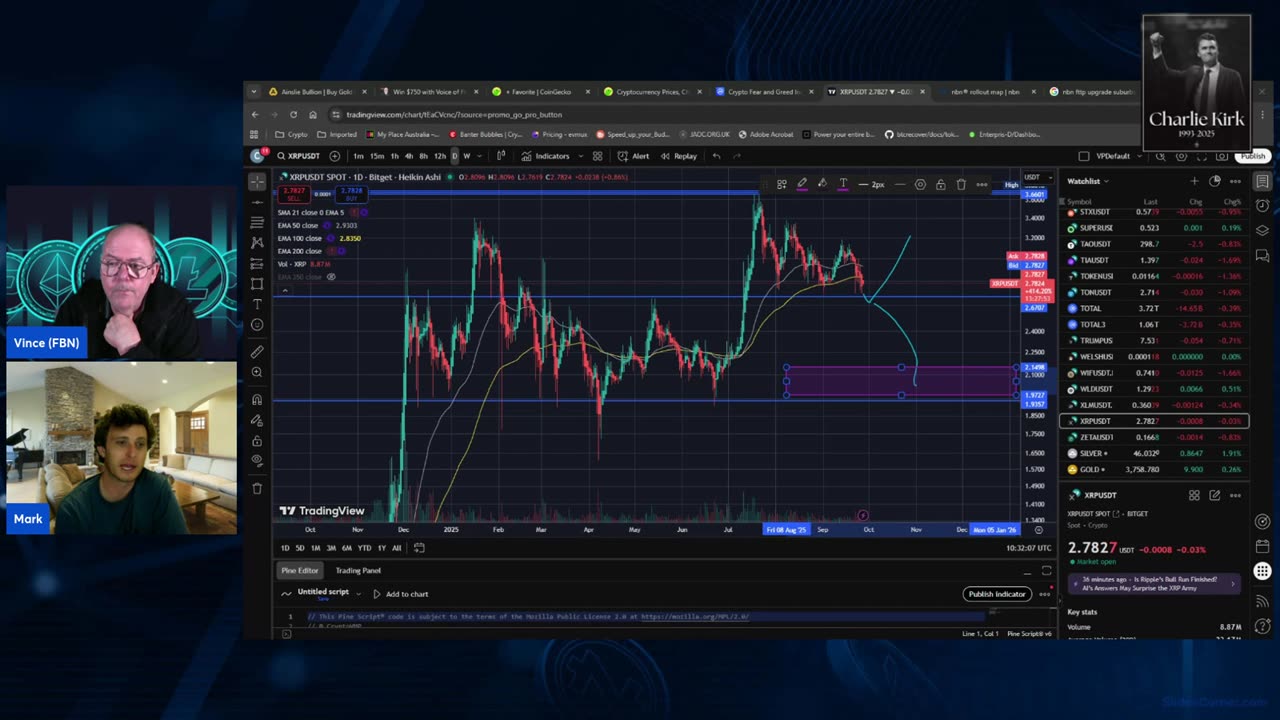The height and width of the screenshot is (720, 1280).
Task: Open more options in floating drawing toolbar
Action: (x=982, y=184)
